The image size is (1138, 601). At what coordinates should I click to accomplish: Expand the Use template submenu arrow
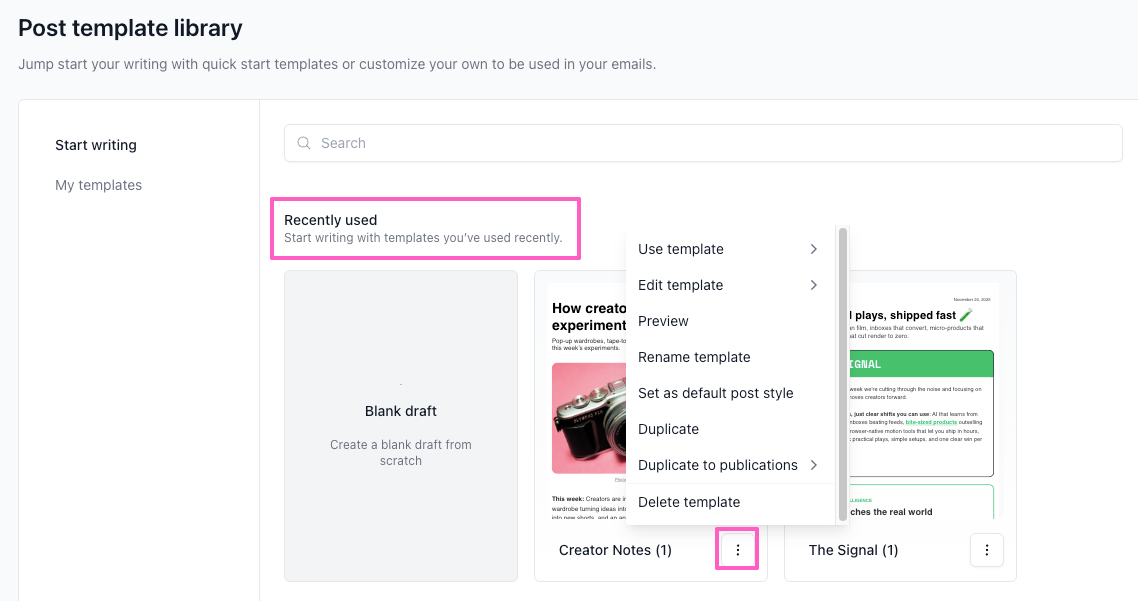pos(814,249)
